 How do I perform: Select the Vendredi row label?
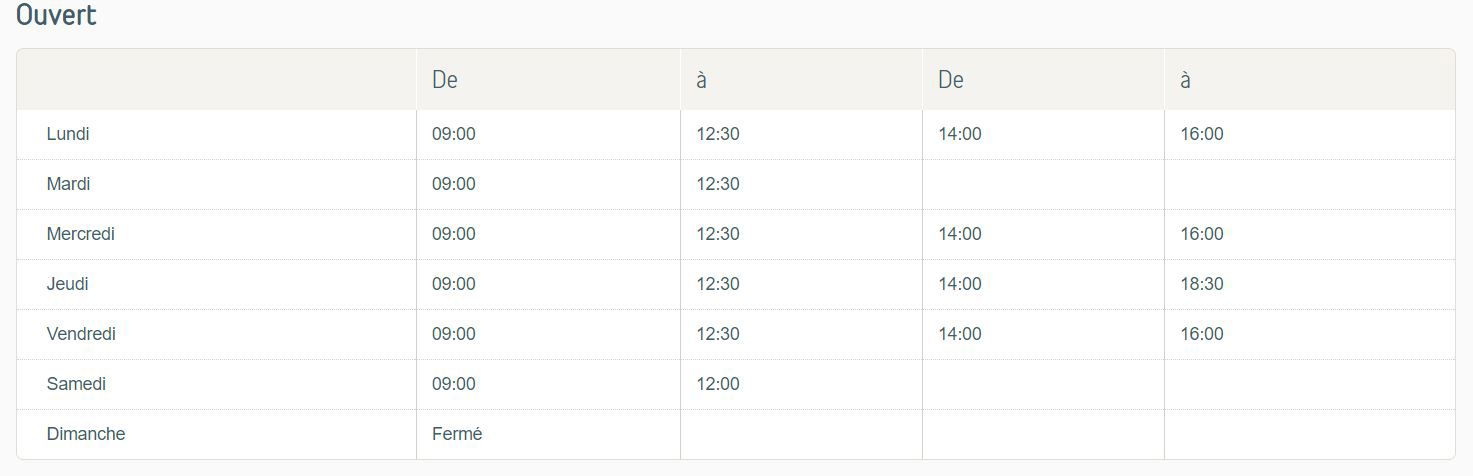pos(81,334)
